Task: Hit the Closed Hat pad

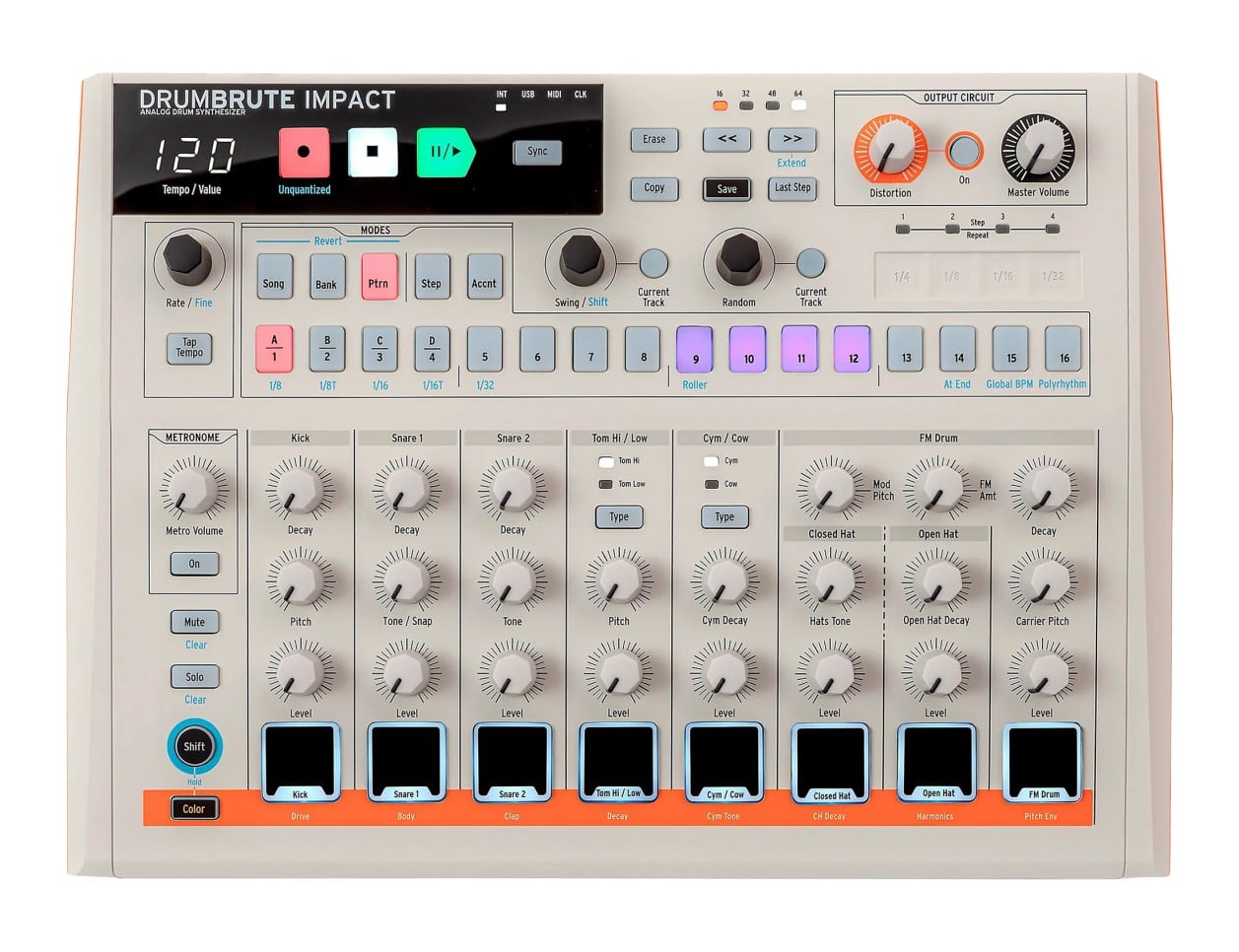Action: (830, 762)
